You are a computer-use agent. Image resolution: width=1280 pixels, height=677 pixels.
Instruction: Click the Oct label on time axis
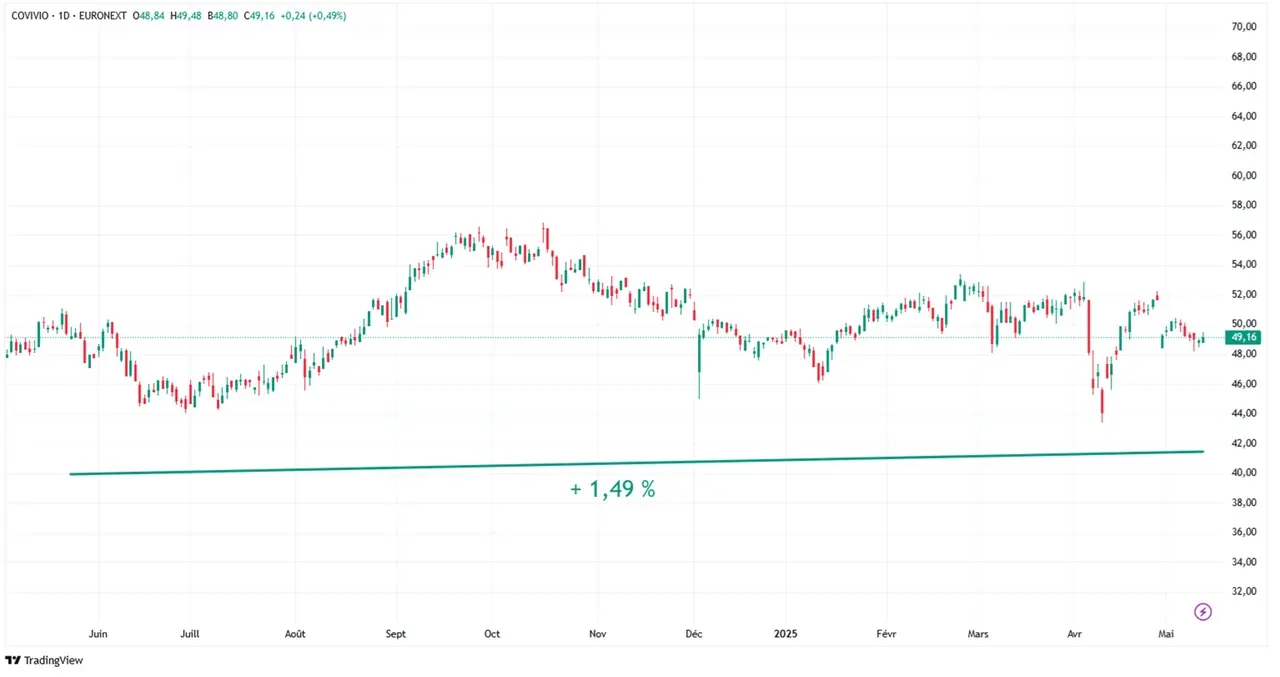[492, 634]
